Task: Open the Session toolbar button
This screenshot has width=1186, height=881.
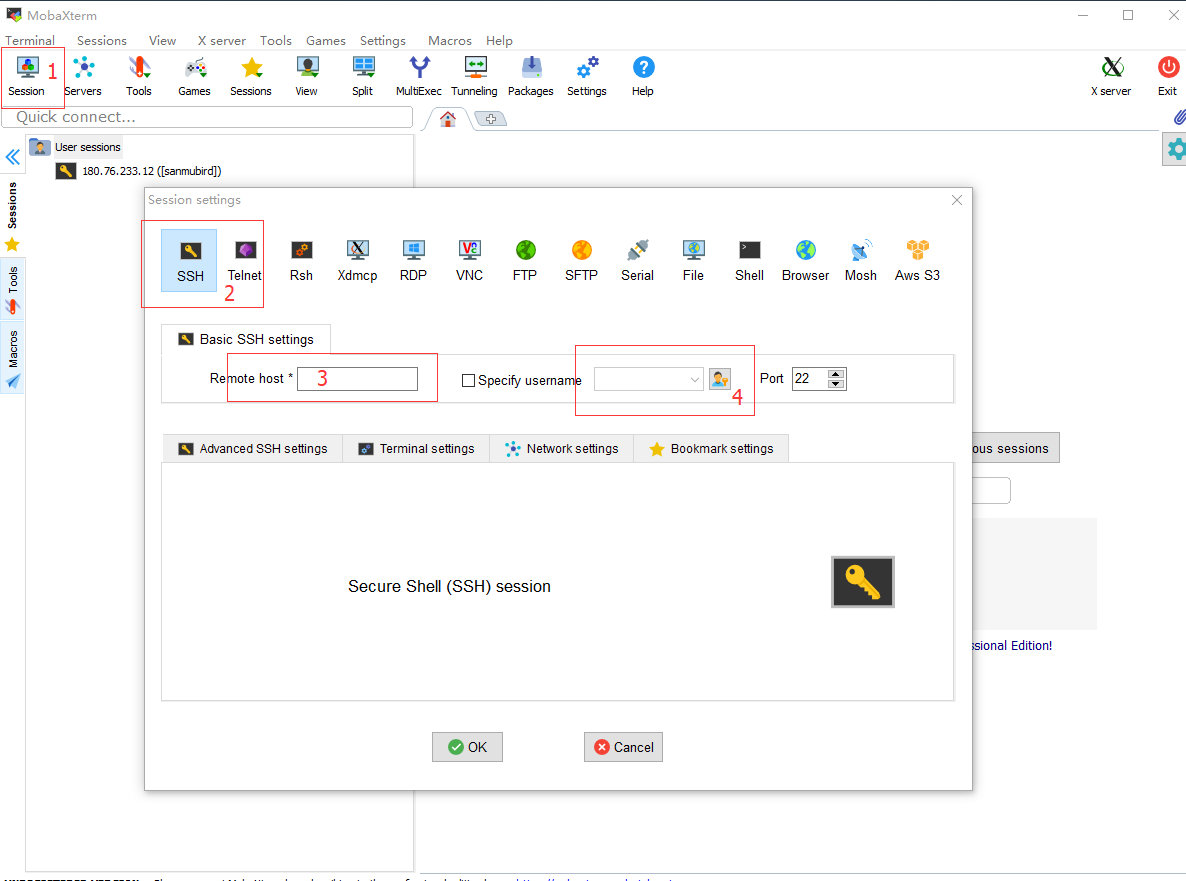Action: pos(27,76)
